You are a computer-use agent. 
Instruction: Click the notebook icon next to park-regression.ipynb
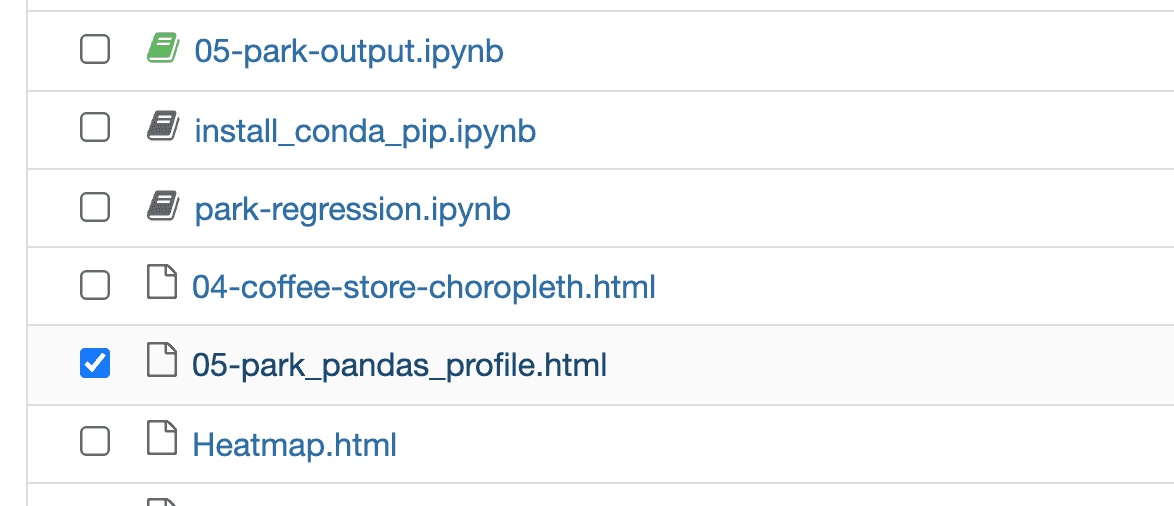pos(162,207)
